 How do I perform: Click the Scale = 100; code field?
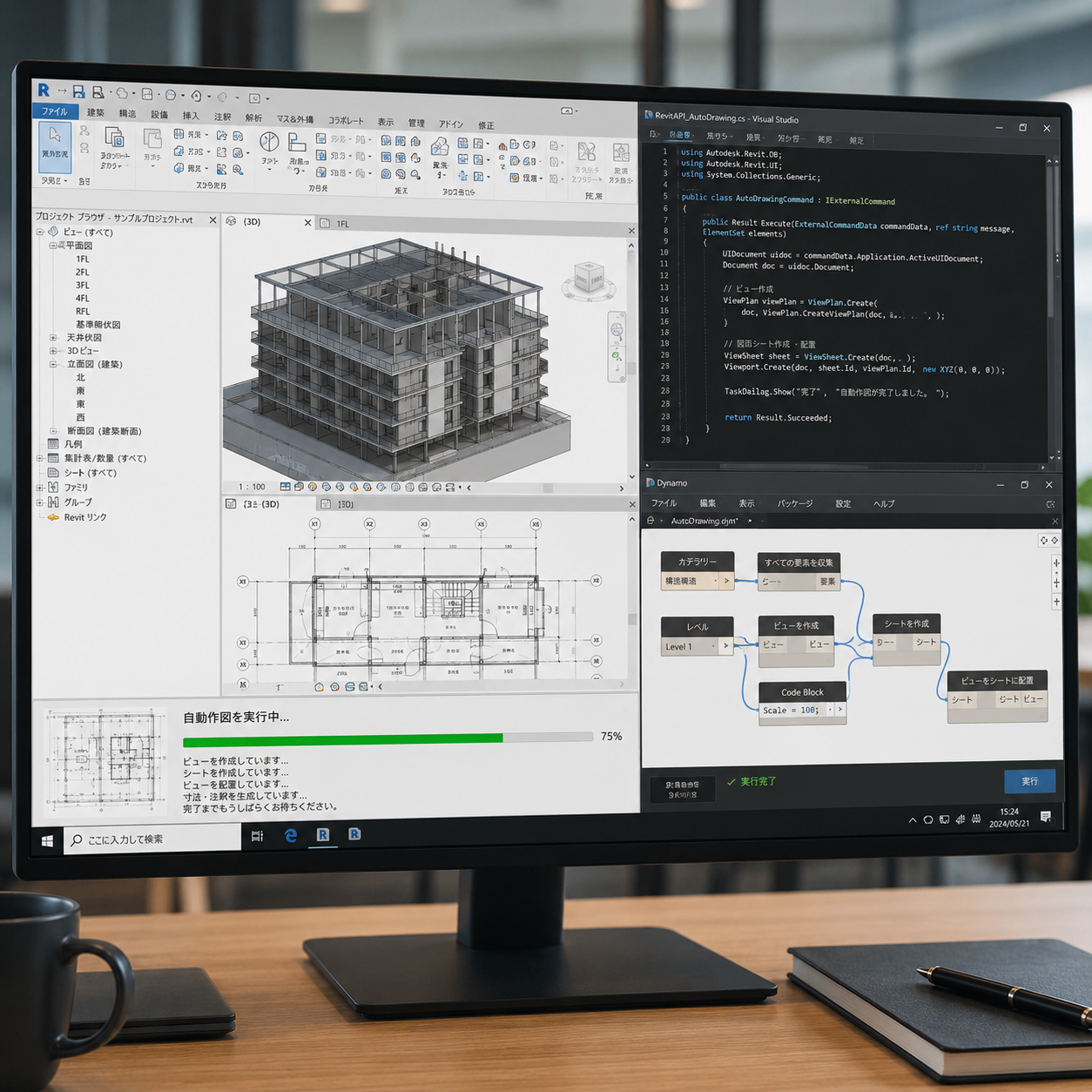(x=792, y=711)
